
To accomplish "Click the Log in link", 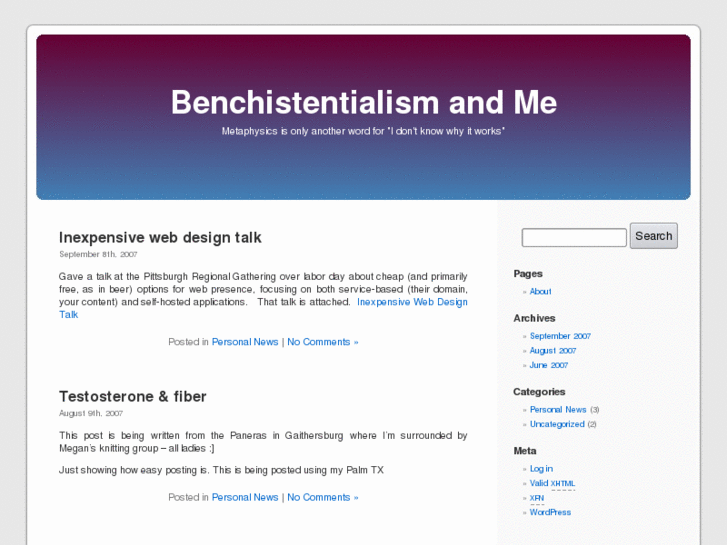I will coord(541,469).
